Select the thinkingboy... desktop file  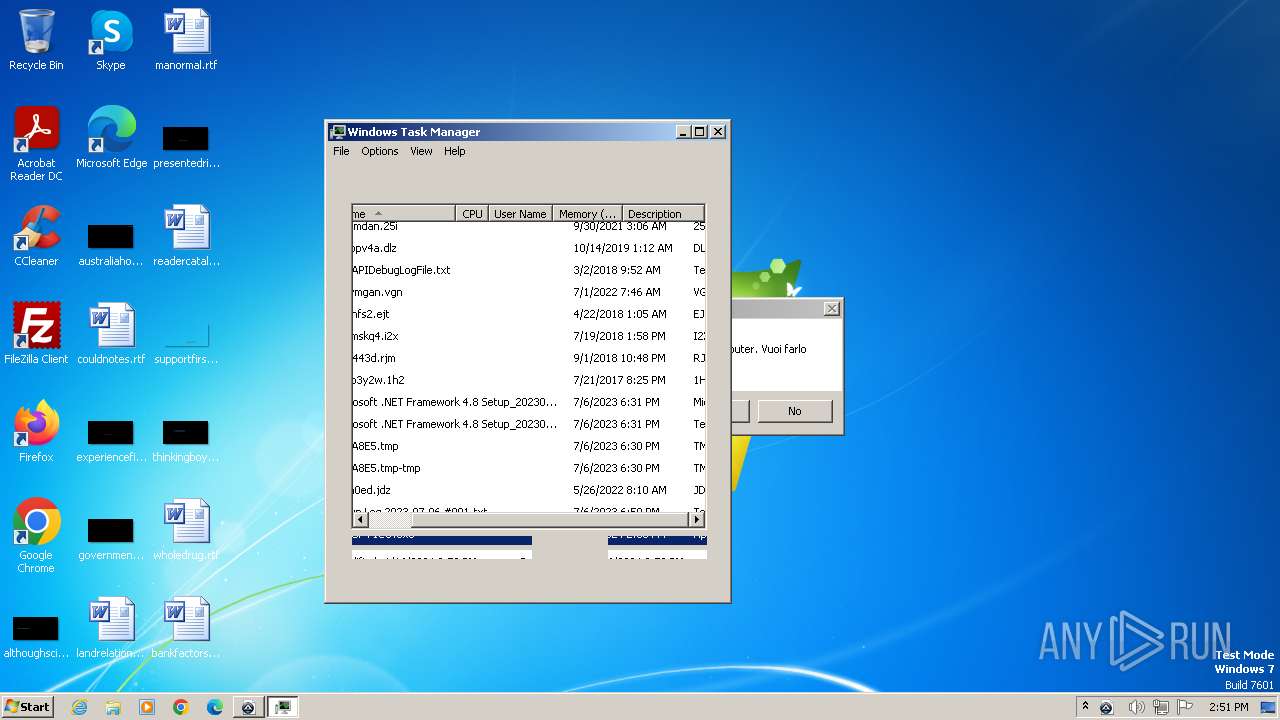(x=186, y=440)
